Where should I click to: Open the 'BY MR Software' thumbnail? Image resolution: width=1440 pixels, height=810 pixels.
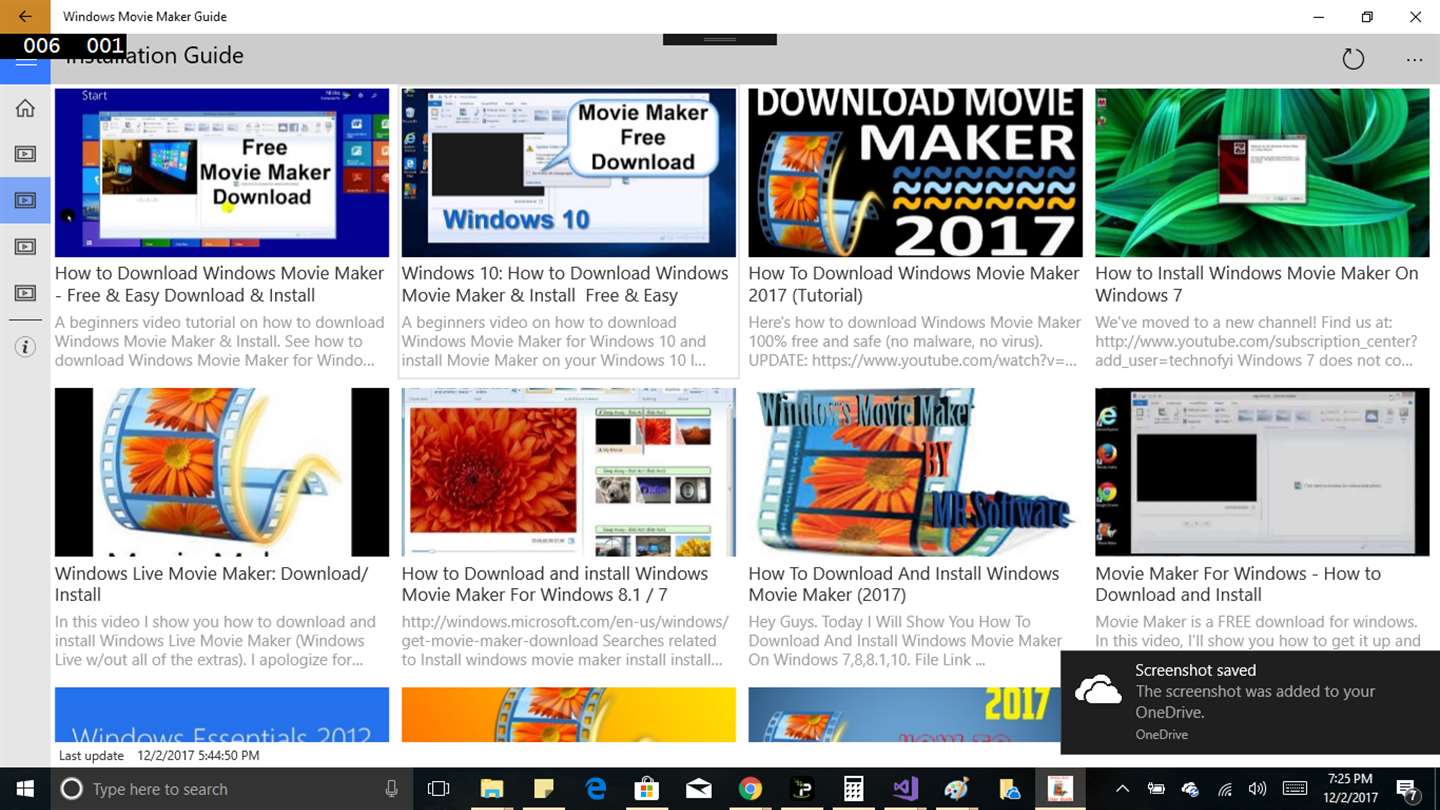click(915, 472)
